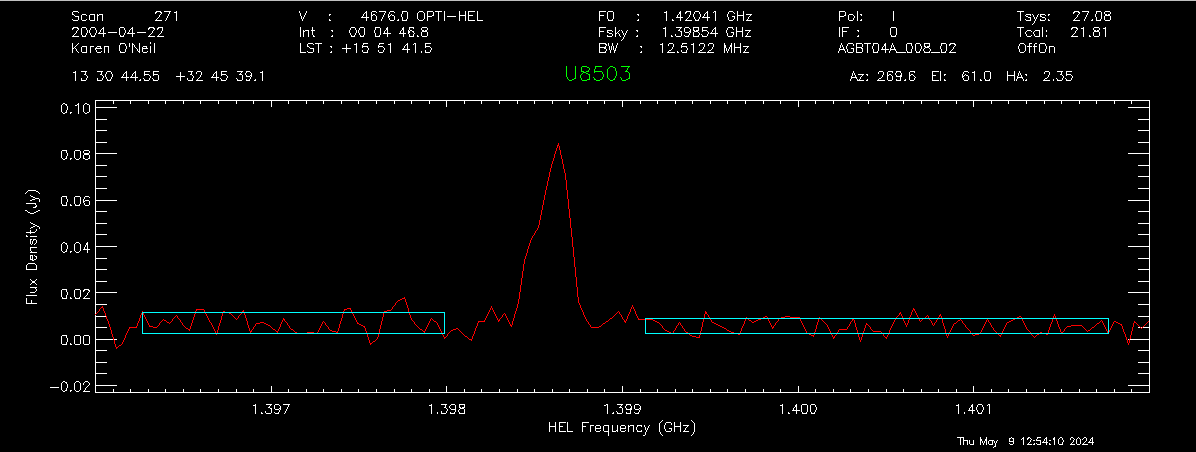This screenshot has width=1196, height=452.
Task: Select the Scan 271 header text
Action: coord(126,16)
